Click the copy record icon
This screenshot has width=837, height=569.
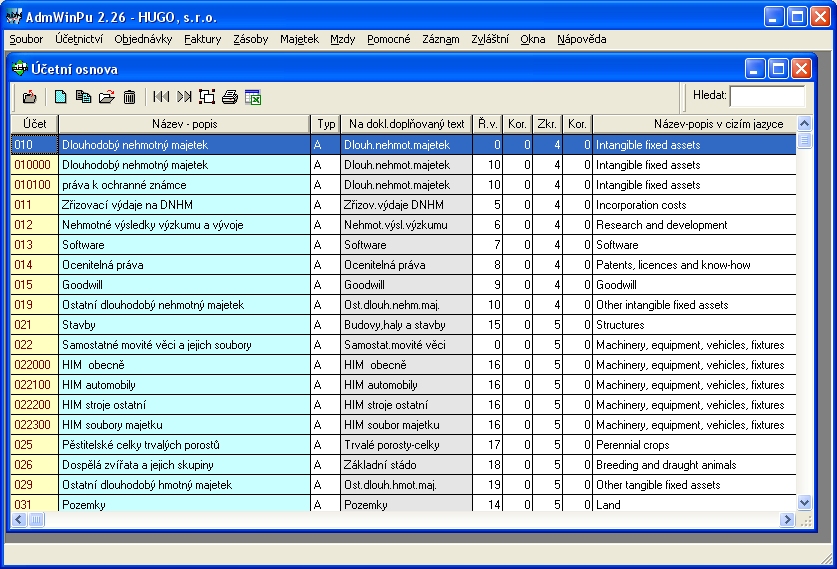click(83, 97)
